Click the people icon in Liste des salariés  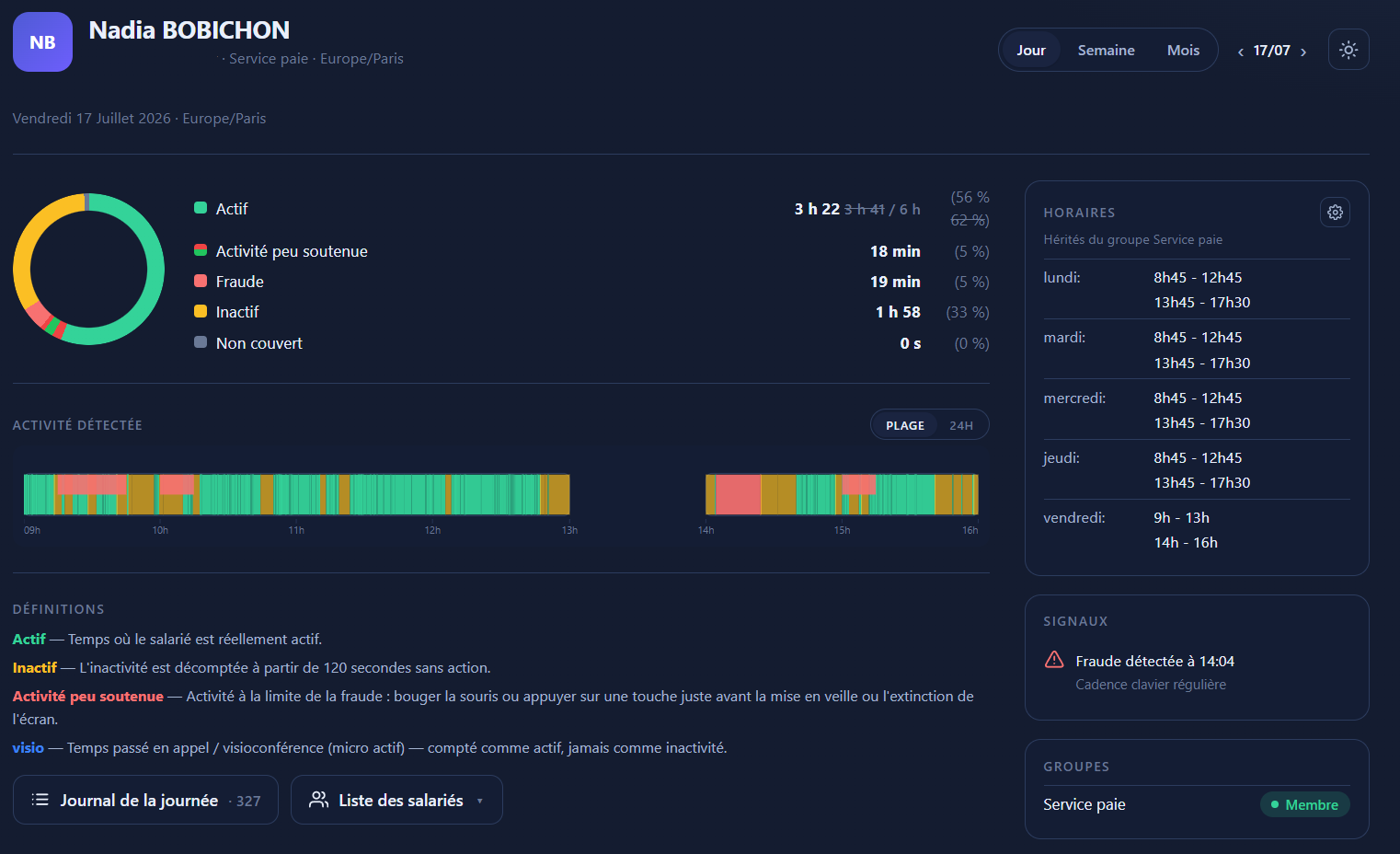point(318,800)
